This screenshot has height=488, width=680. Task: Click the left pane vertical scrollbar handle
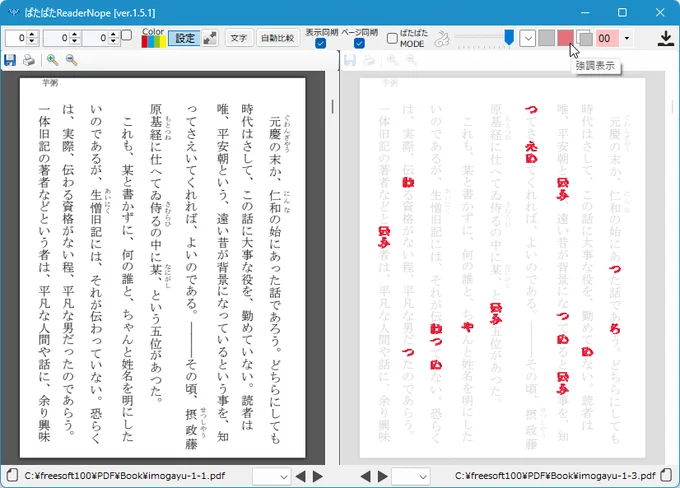pyautogui.click(x=333, y=107)
